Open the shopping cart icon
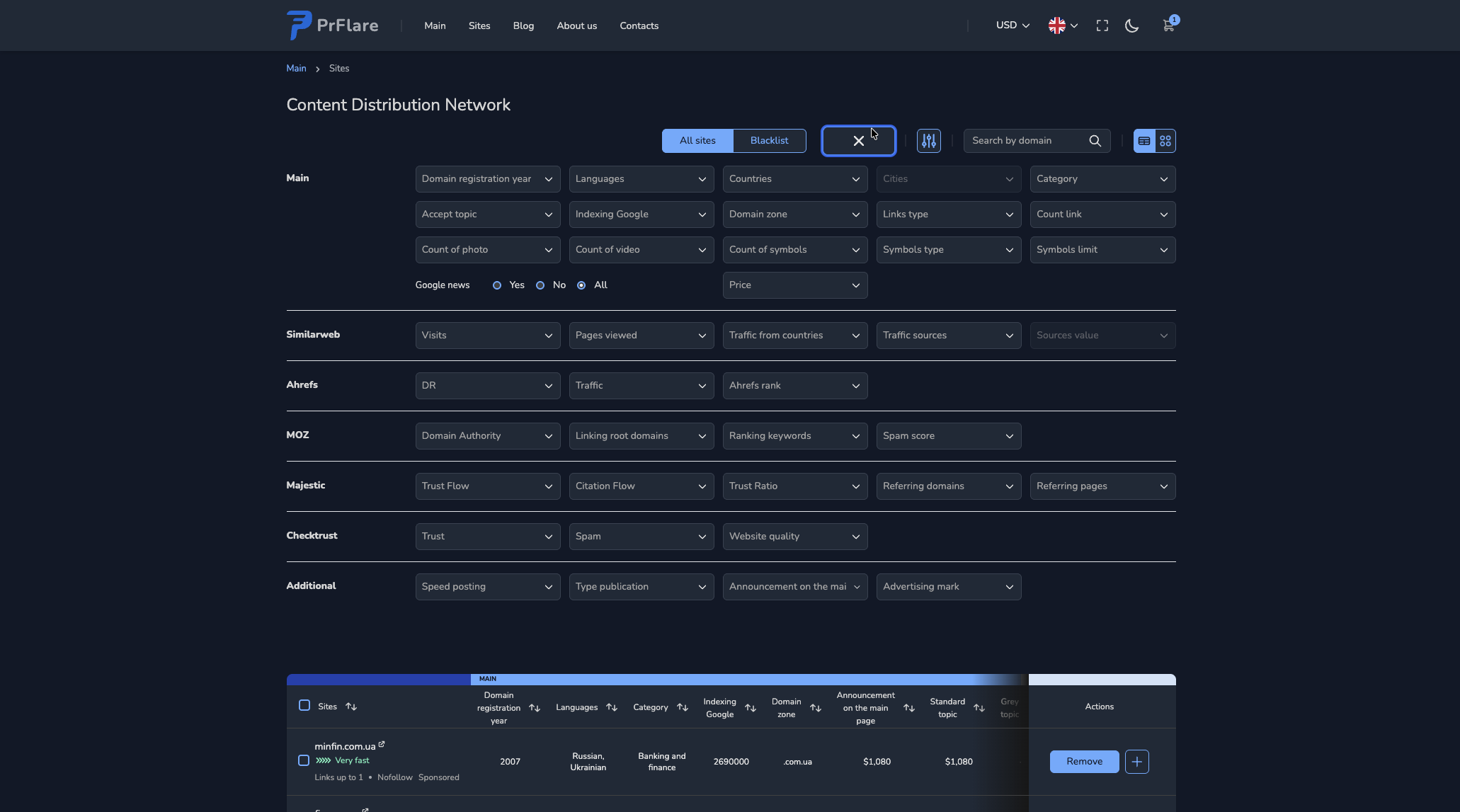This screenshot has width=1460, height=812. (x=1168, y=26)
